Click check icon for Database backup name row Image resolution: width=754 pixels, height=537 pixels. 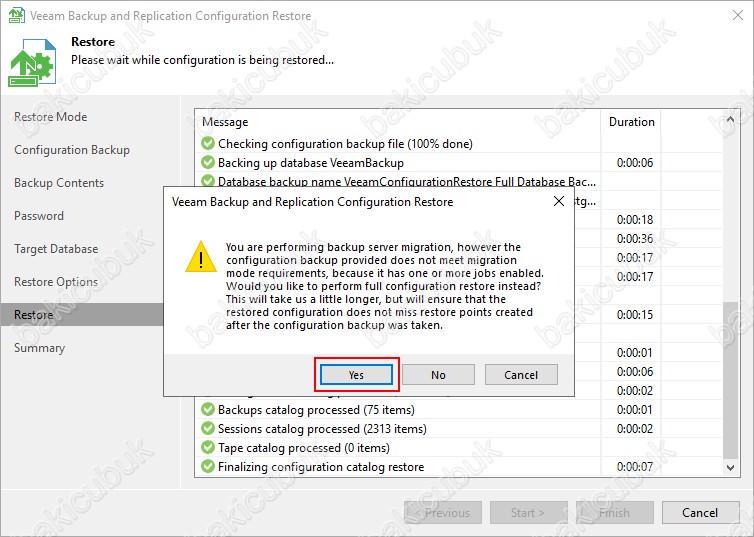[x=208, y=181]
